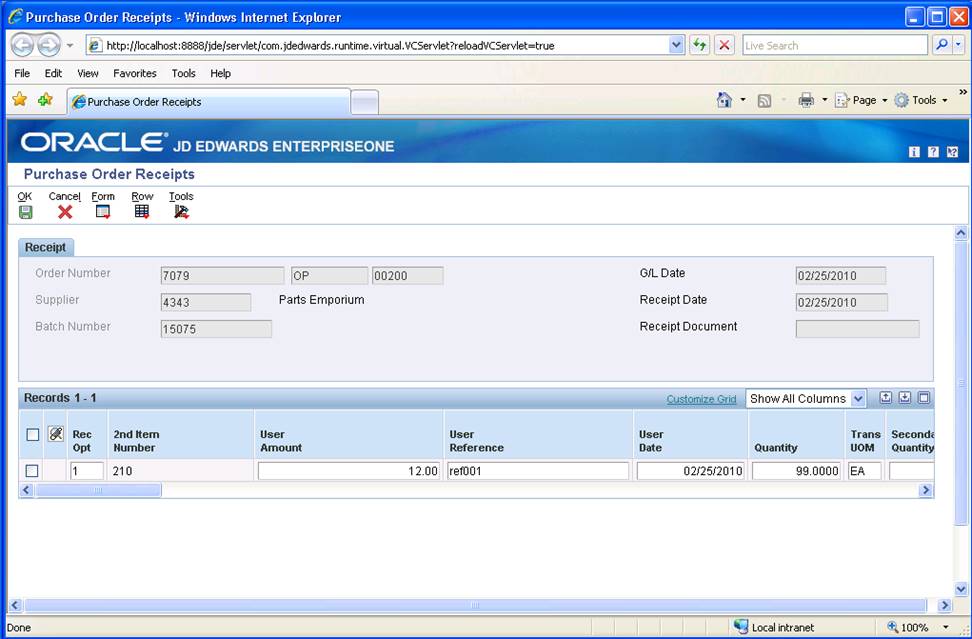The width and height of the screenshot is (972, 639).
Task: Click the Customize Grid link
Action: pos(701,399)
